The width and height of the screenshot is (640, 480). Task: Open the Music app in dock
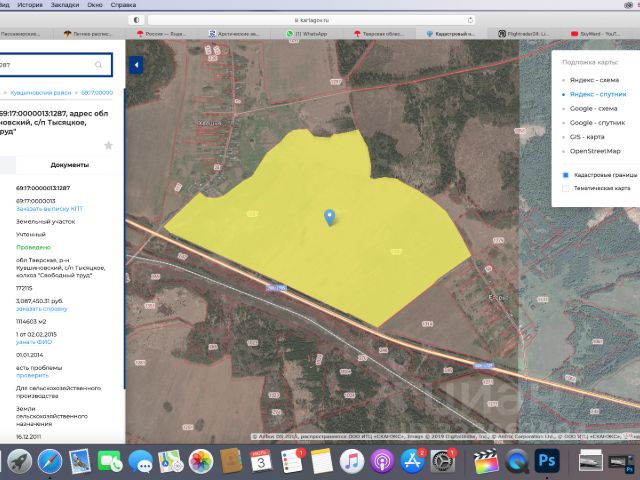[350, 460]
